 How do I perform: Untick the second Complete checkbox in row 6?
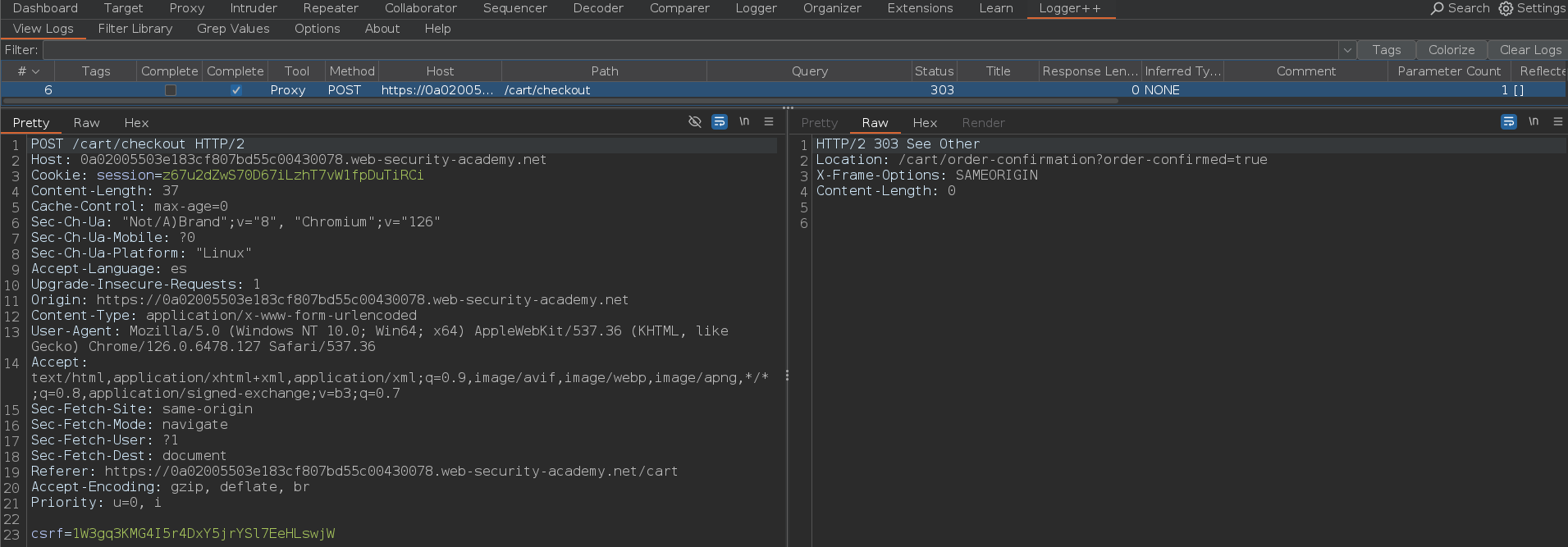236,90
